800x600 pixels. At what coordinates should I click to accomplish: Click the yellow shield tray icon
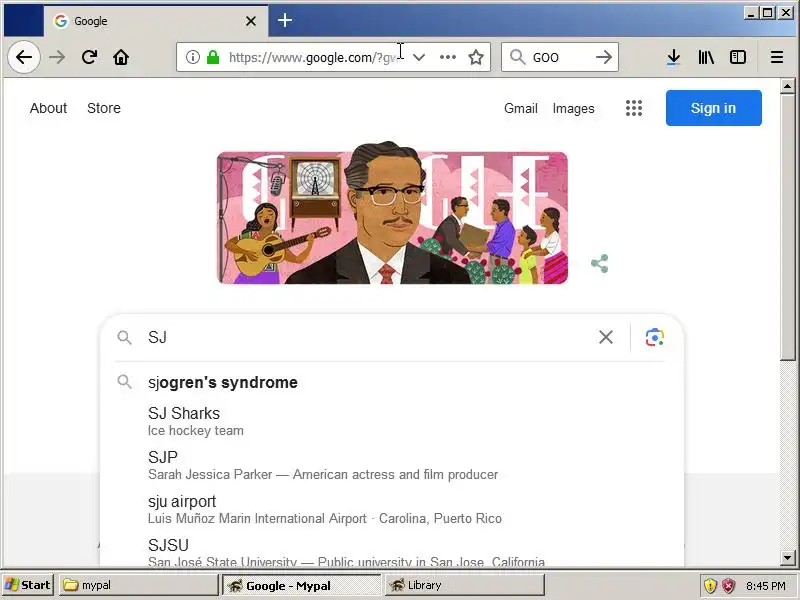(710, 585)
